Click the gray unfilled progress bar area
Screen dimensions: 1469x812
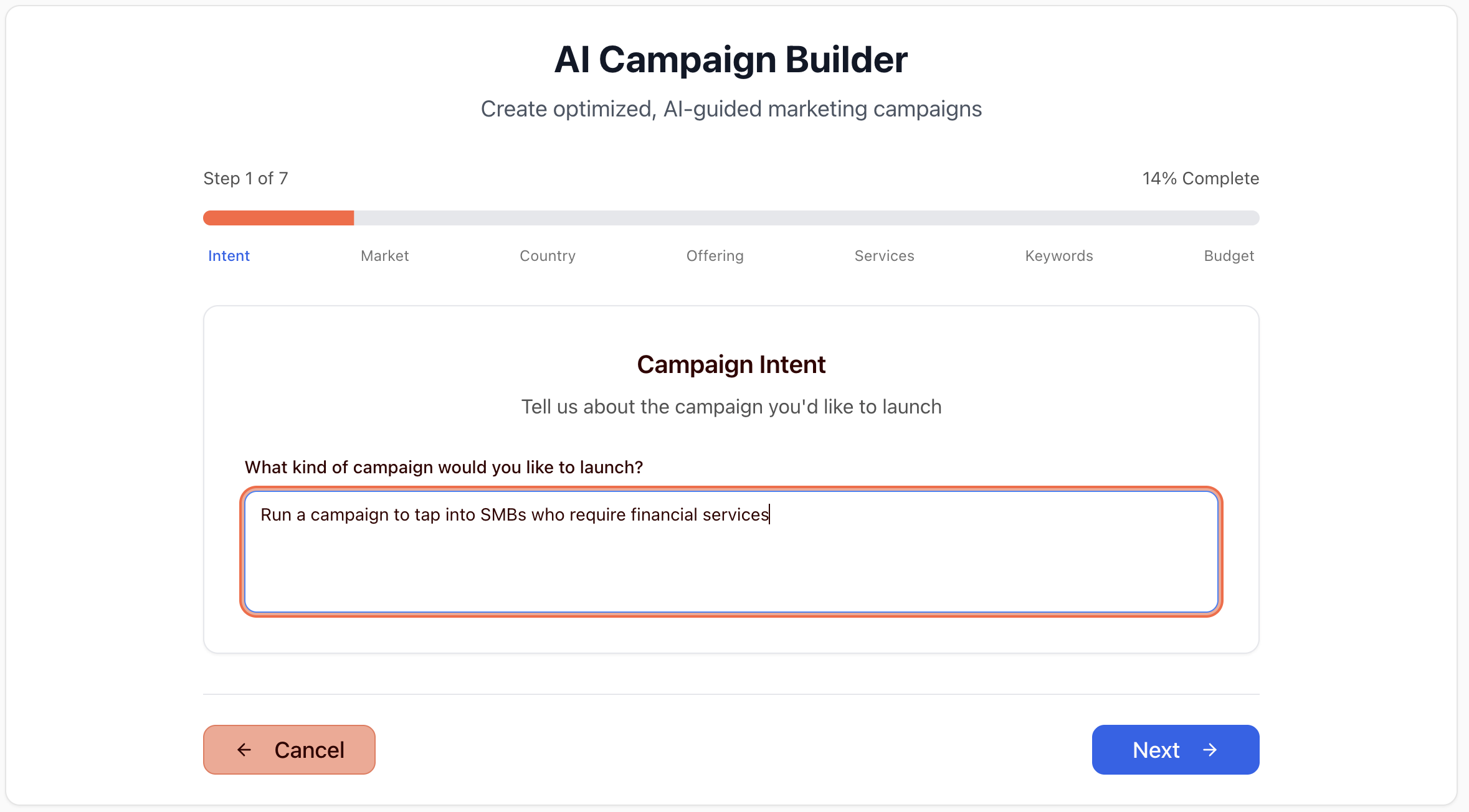806,218
